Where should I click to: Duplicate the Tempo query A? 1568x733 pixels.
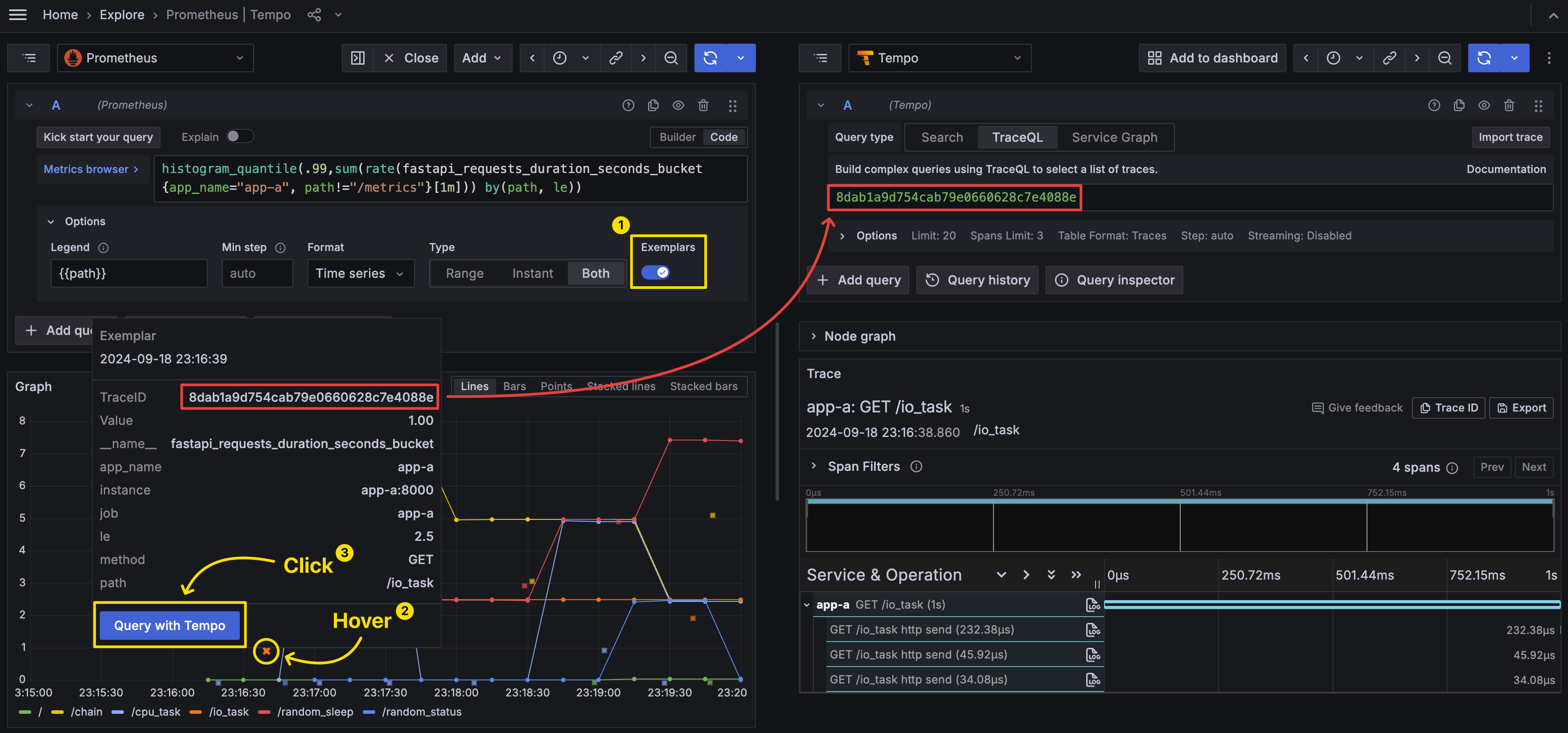[x=1458, y=105]
